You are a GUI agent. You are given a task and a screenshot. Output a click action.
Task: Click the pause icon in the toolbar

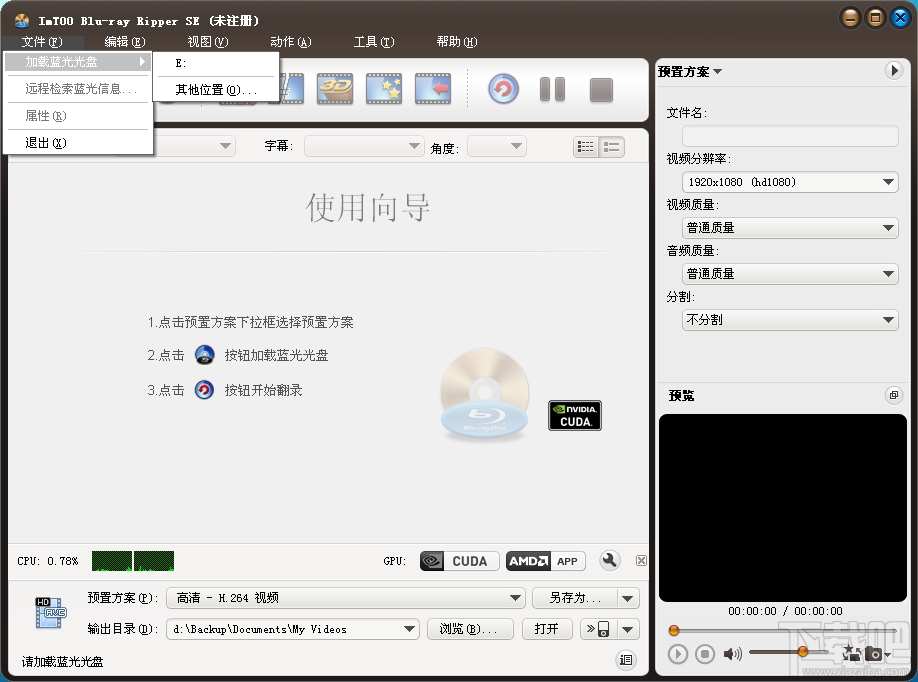552,89
